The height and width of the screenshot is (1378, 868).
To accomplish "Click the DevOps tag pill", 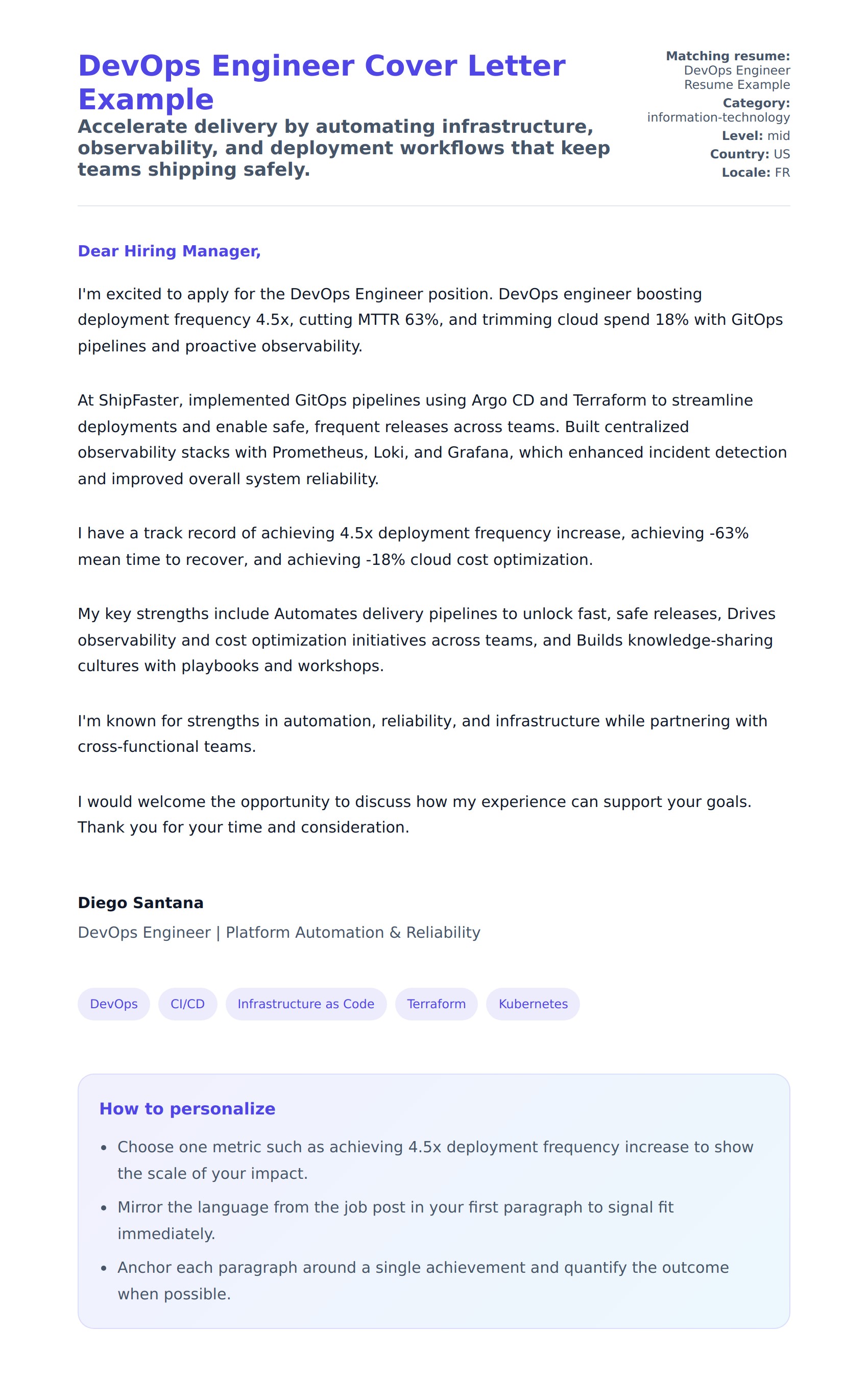I will pos(113,1004).
